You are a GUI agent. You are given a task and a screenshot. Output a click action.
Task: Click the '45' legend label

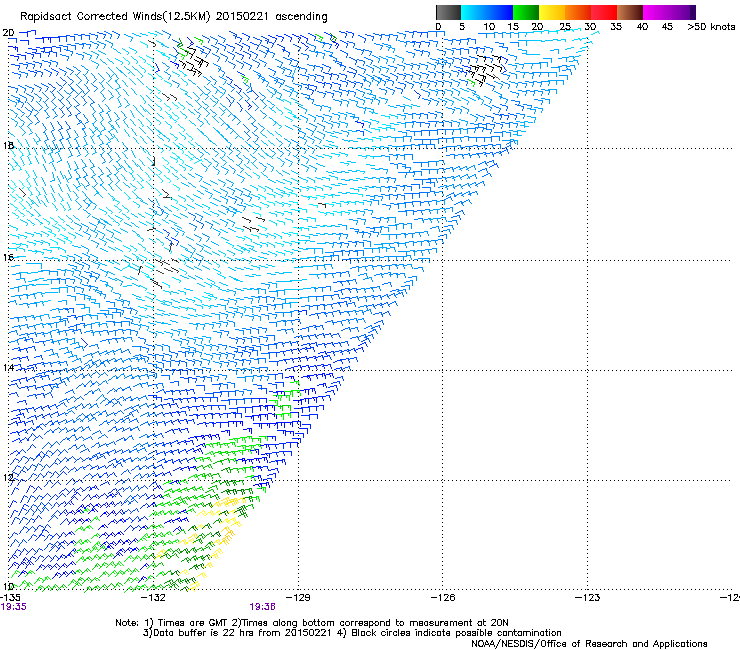click(x=667, y=27)
